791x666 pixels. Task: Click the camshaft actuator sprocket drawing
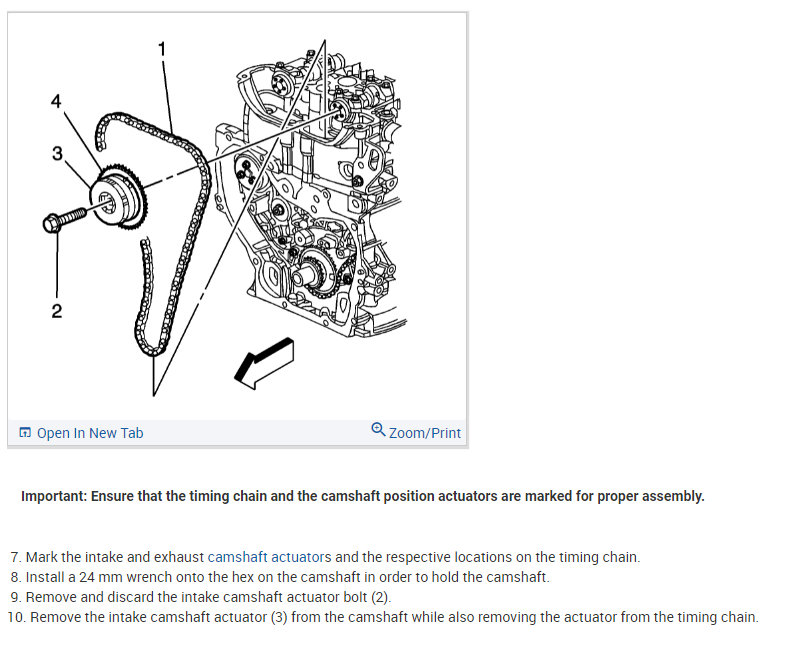point(119,197)
